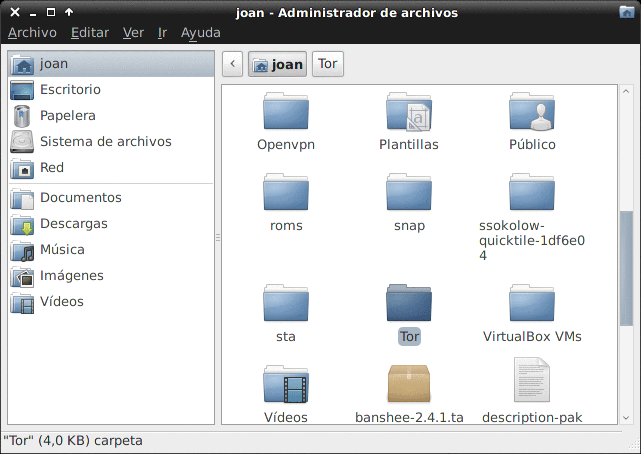
Task: Click the window stick up-arrow button in title bar
Action: [69, 12]
